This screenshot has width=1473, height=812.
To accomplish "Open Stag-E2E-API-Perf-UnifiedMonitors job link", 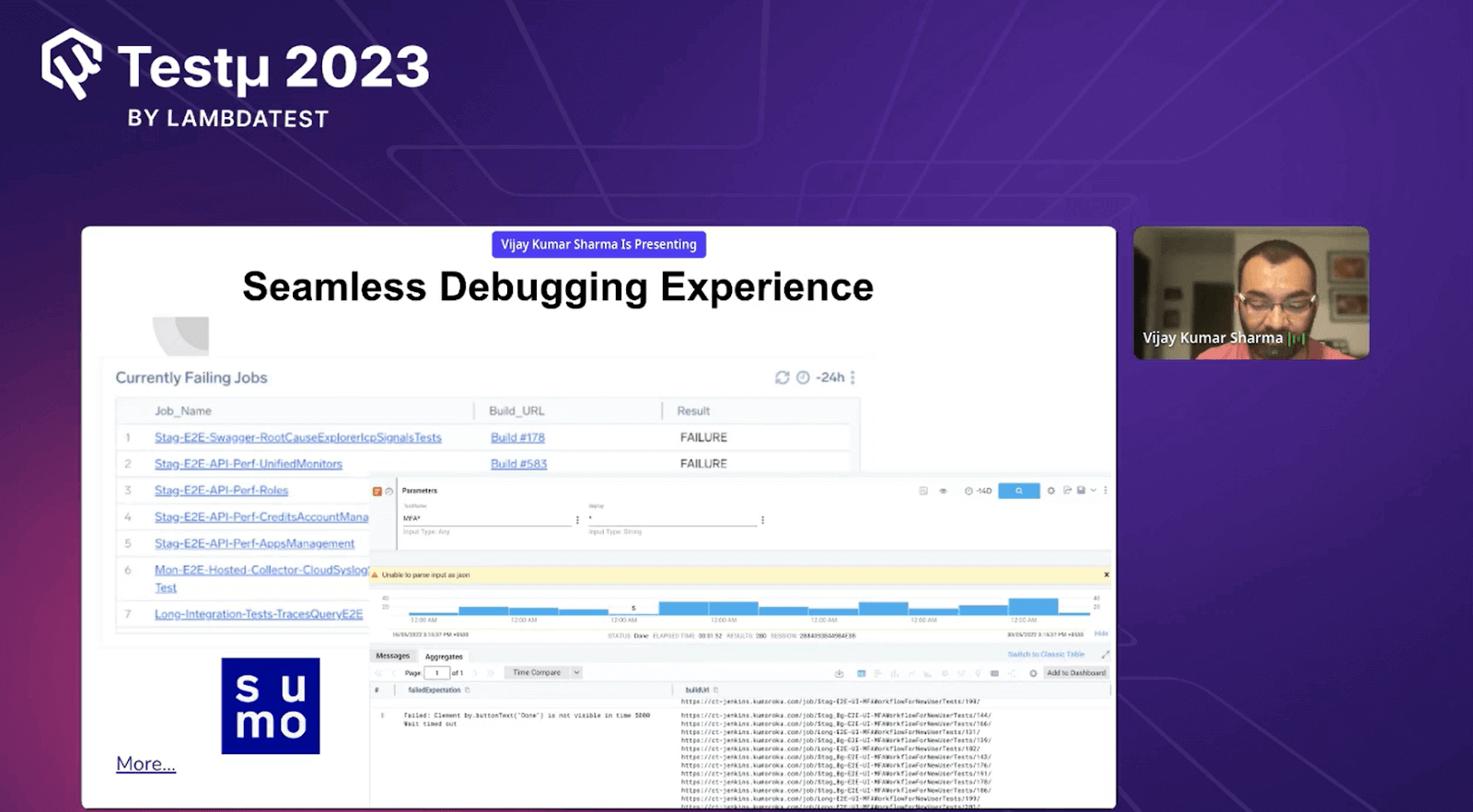I will pyautogui.click(x=249, y=464).
